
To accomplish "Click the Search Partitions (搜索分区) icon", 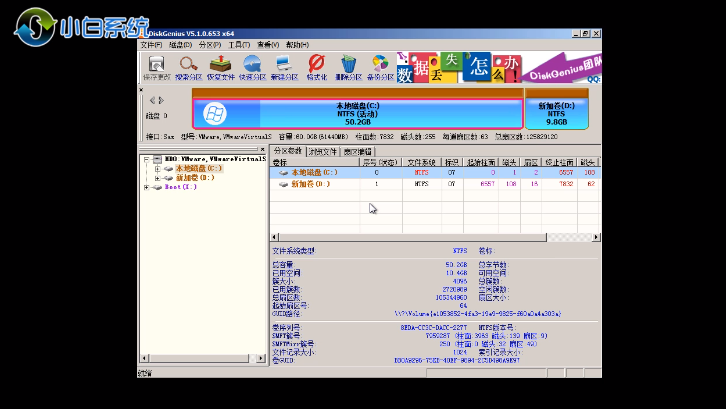I will tap(188, 68).
